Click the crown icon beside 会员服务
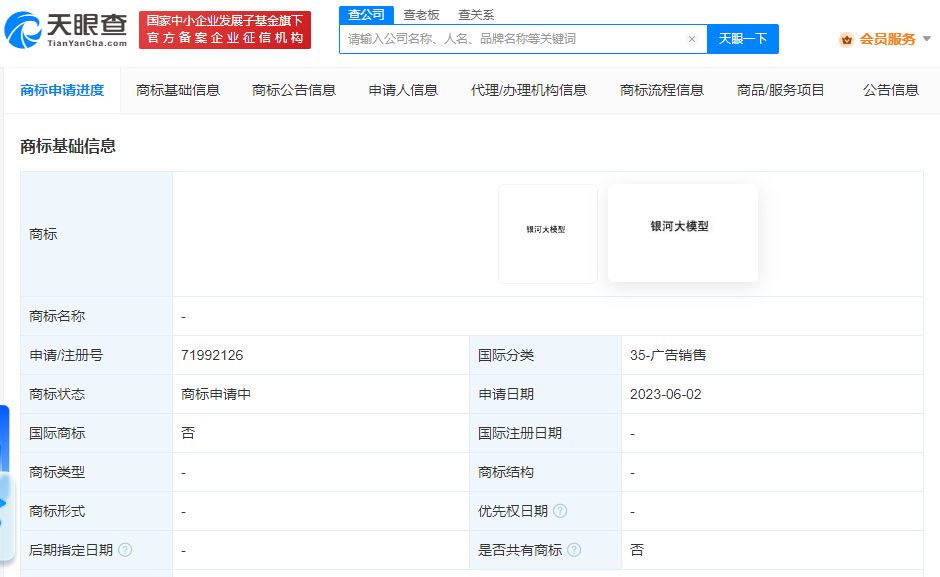This screenshot has height=577, width=940. (x=846, y=40)
